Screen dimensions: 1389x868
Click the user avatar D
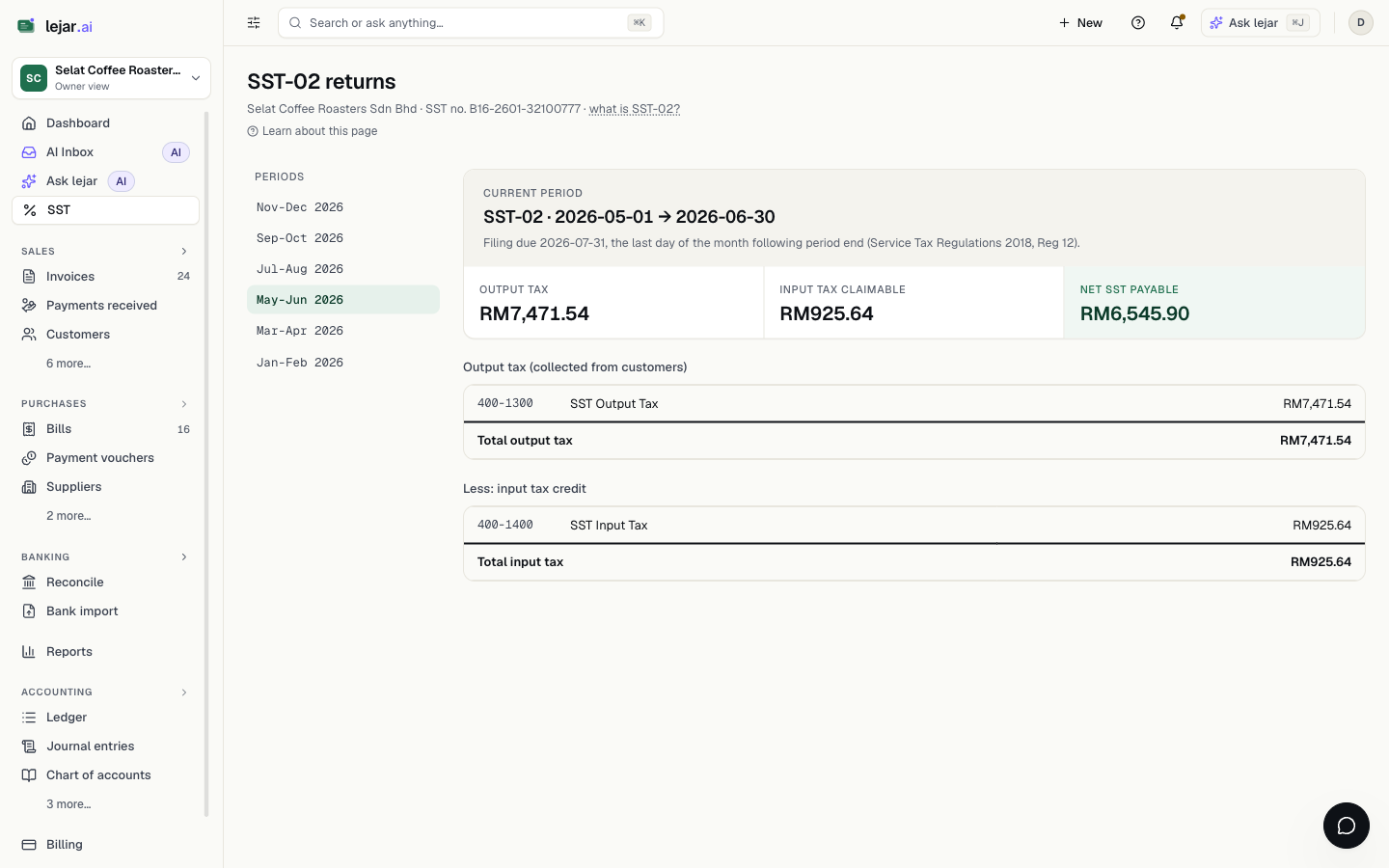[1361, 22]
